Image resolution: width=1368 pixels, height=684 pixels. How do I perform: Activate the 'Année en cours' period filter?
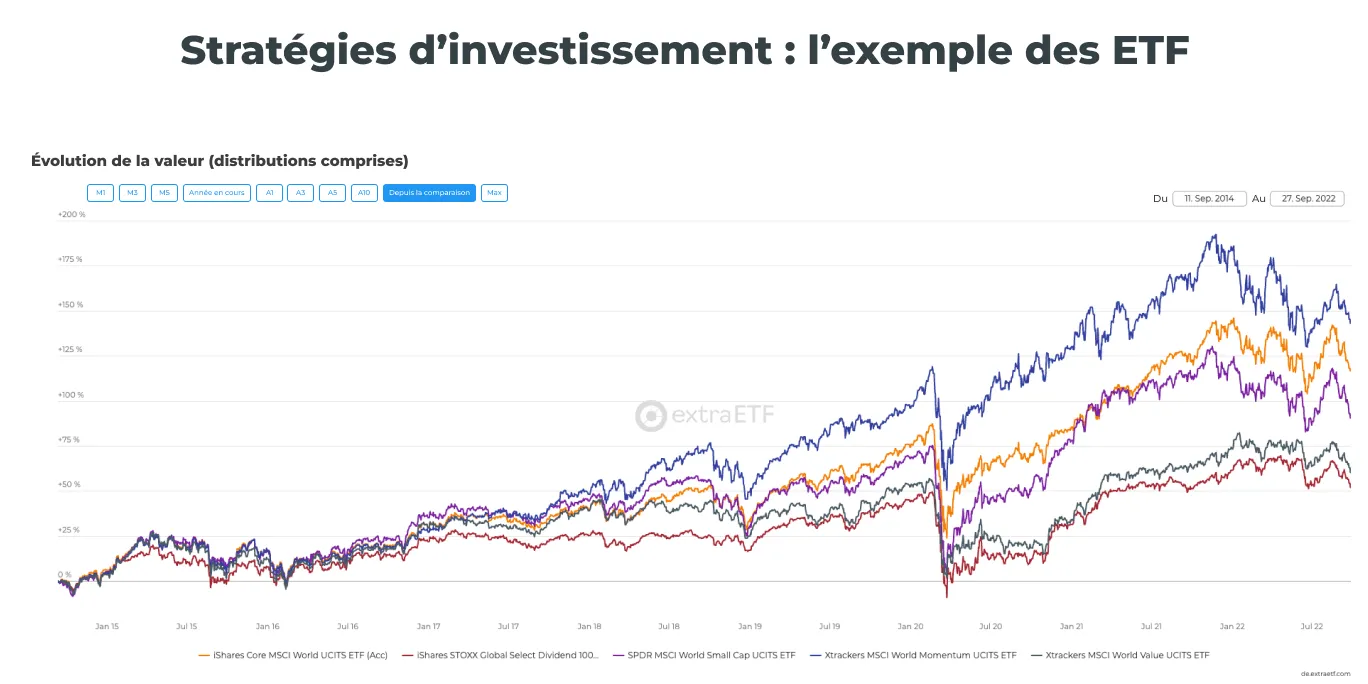pos(216,192)
